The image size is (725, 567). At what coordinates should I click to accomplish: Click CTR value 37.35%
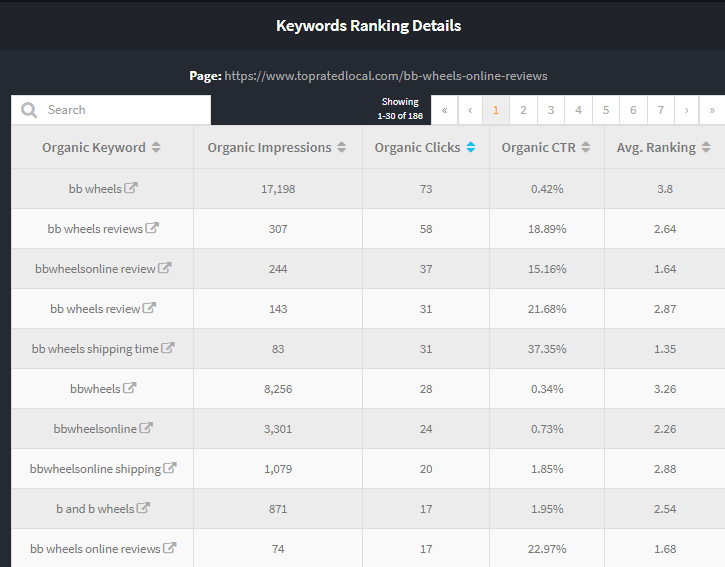[547, 349]
